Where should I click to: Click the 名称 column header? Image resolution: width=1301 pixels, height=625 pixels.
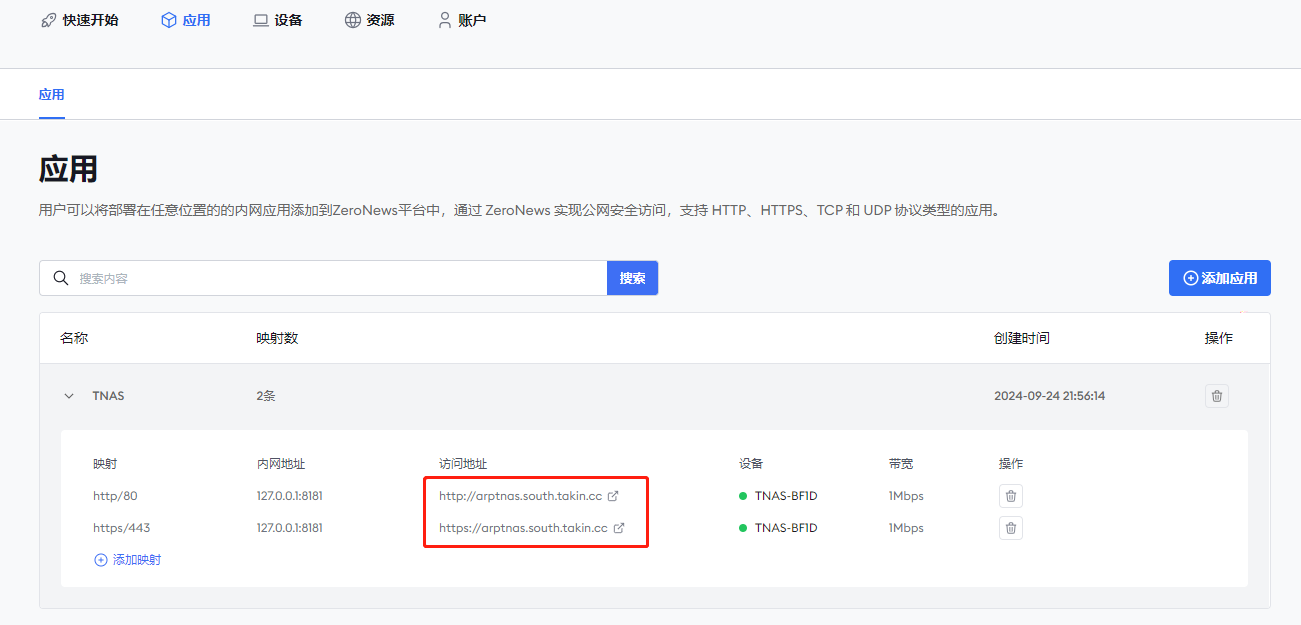74,338
